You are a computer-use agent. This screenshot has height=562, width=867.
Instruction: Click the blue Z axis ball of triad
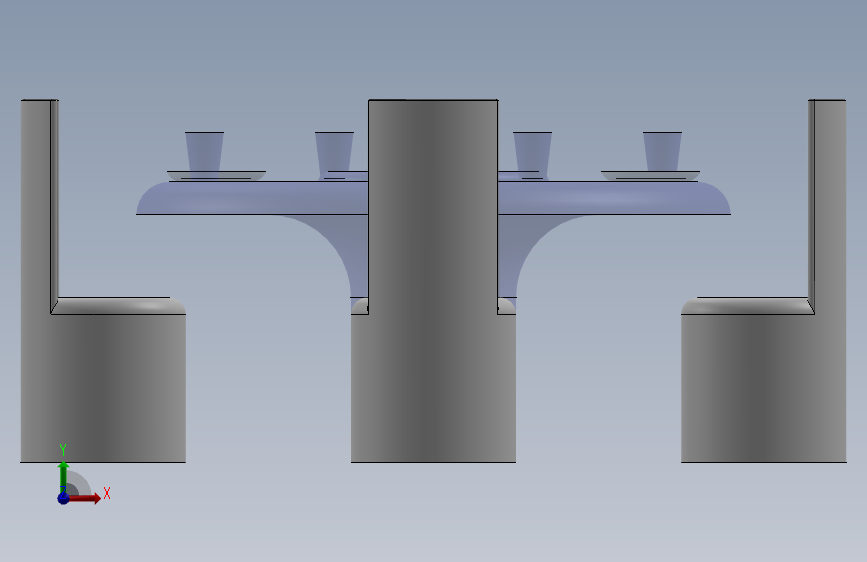[x=63, y=498]
